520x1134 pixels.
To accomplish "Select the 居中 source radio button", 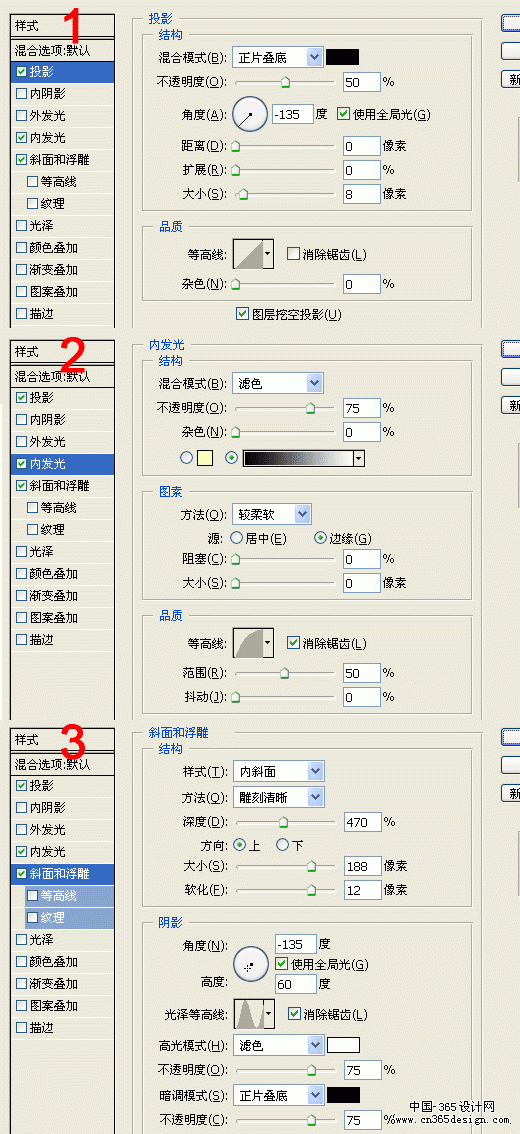I will coord(236,538).
